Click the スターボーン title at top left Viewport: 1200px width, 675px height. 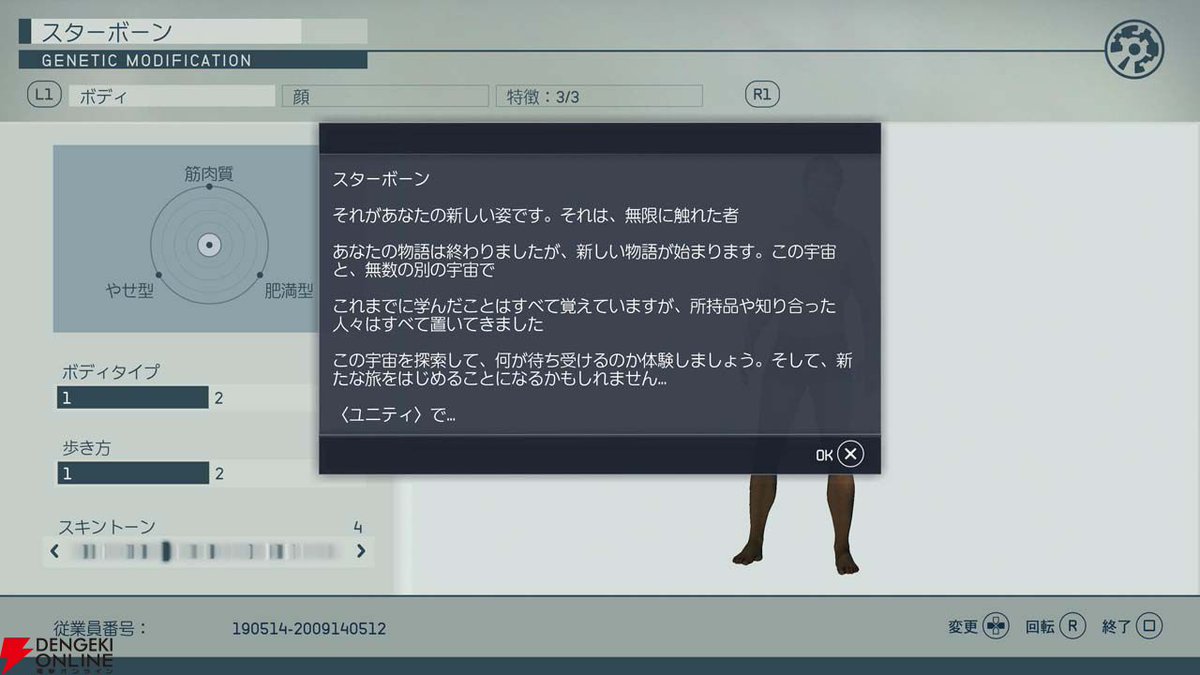107,32
